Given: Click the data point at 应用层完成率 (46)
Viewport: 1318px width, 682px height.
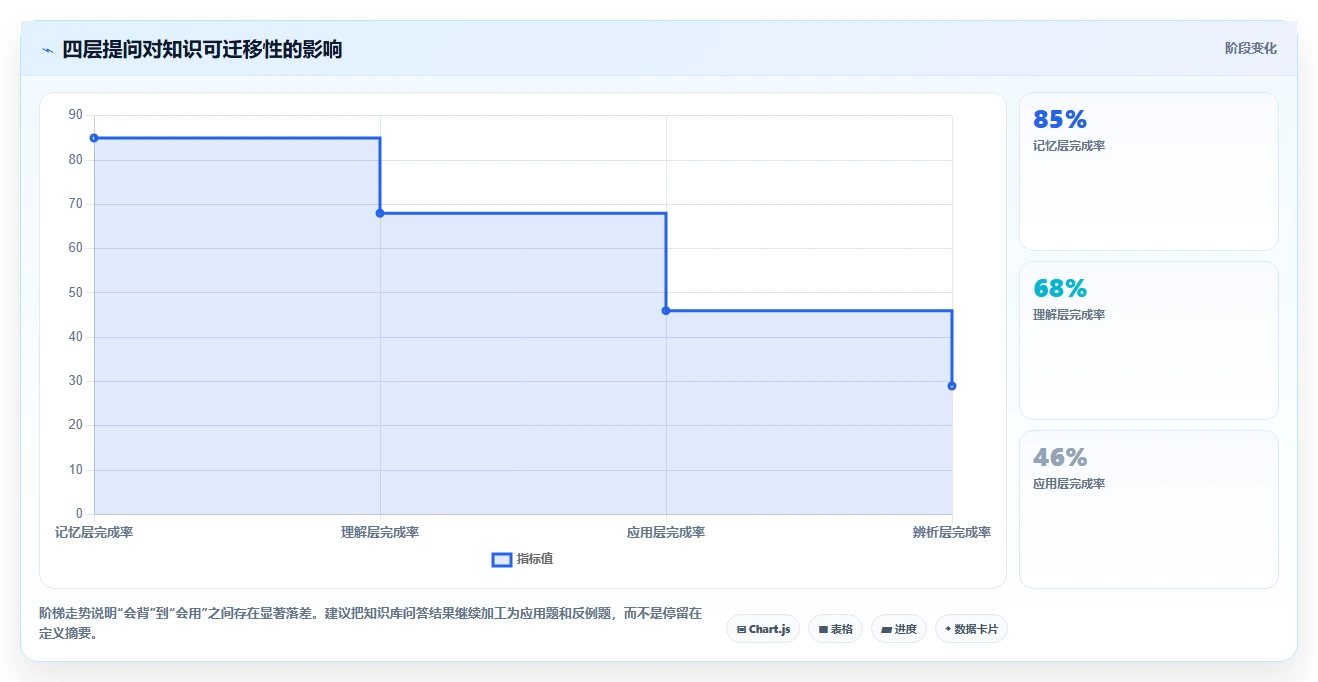Looking at the screenshot, I should 666,311.
